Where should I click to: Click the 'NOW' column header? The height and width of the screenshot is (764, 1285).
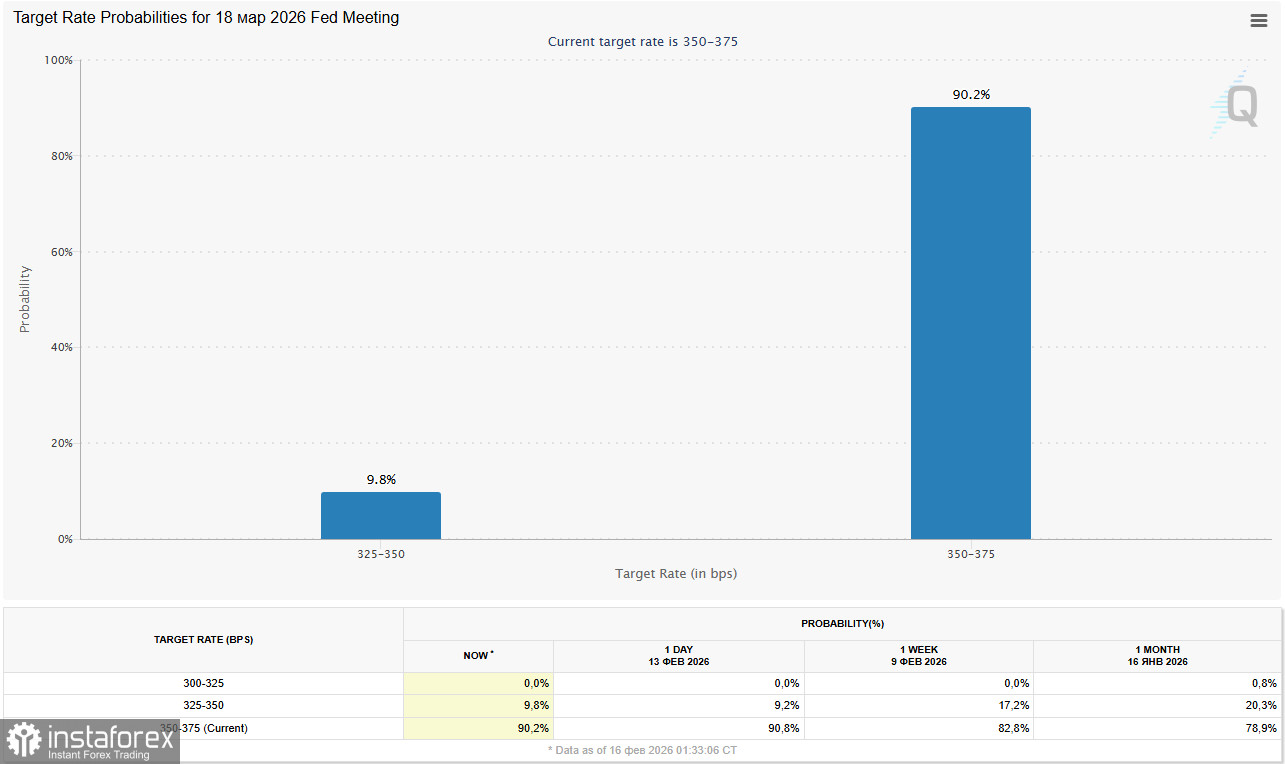(x=478, y=656)
